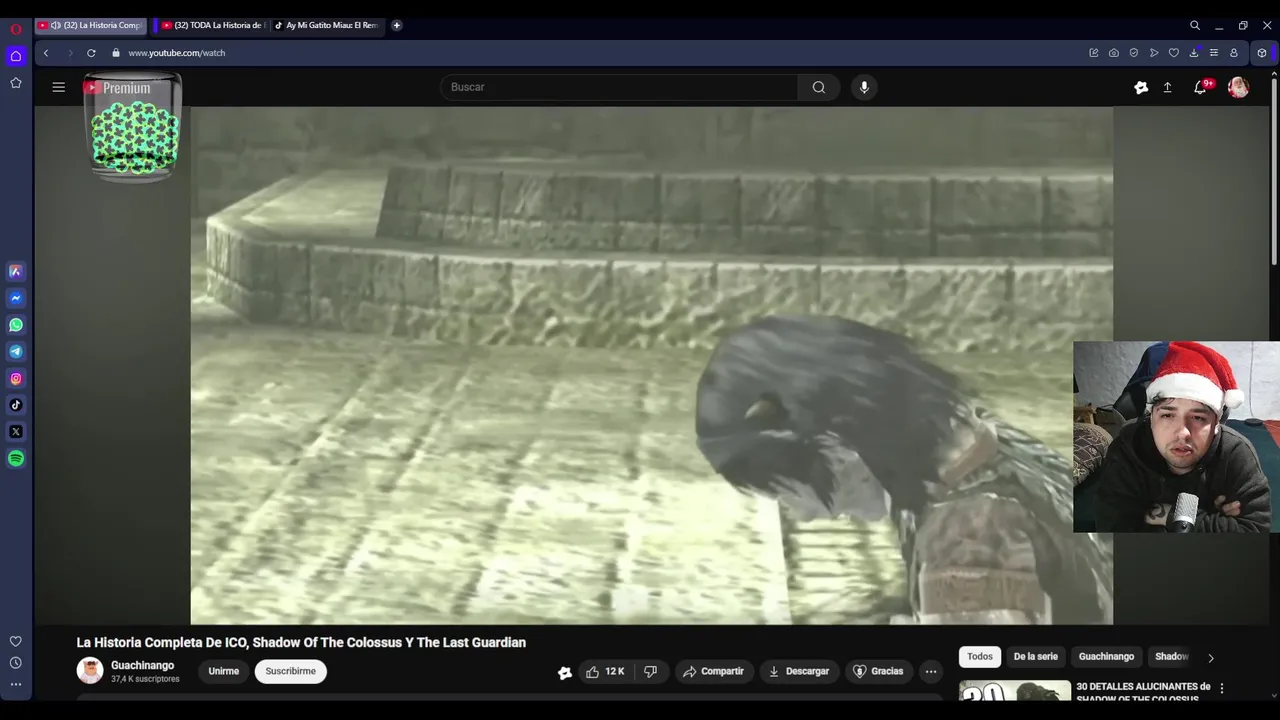This screenshot has width=1280, height=720.
Task: Open the extensions cube icon
Action: click(1262, 53)
